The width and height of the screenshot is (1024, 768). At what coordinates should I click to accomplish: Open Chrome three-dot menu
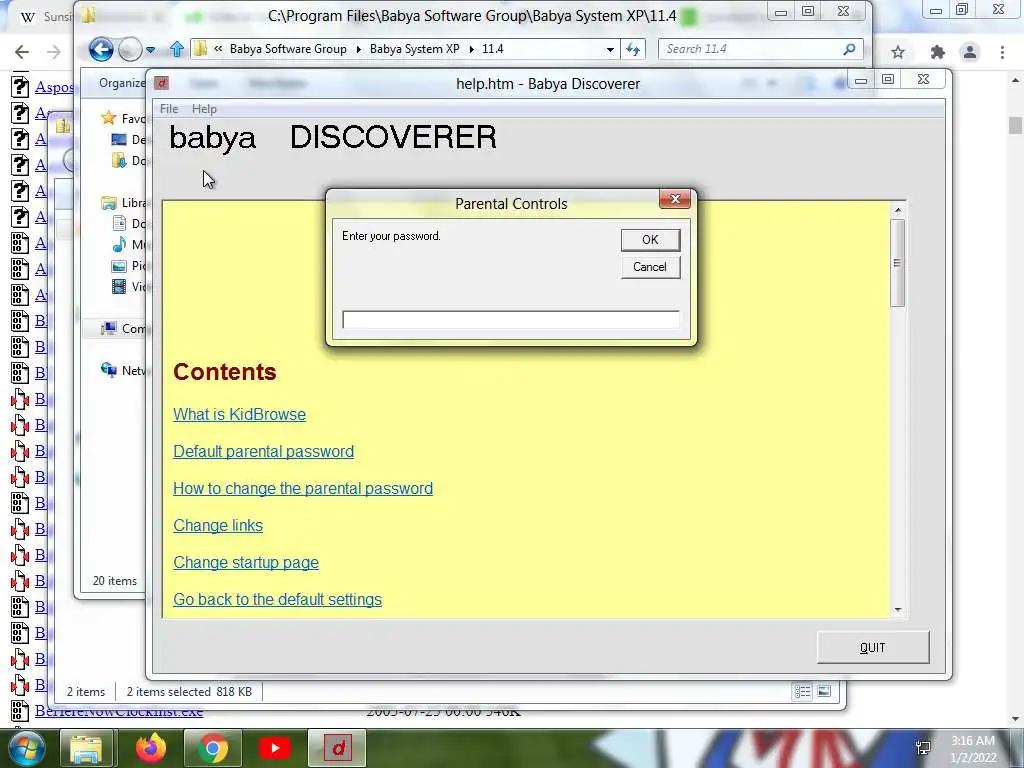click(1002, 52)
